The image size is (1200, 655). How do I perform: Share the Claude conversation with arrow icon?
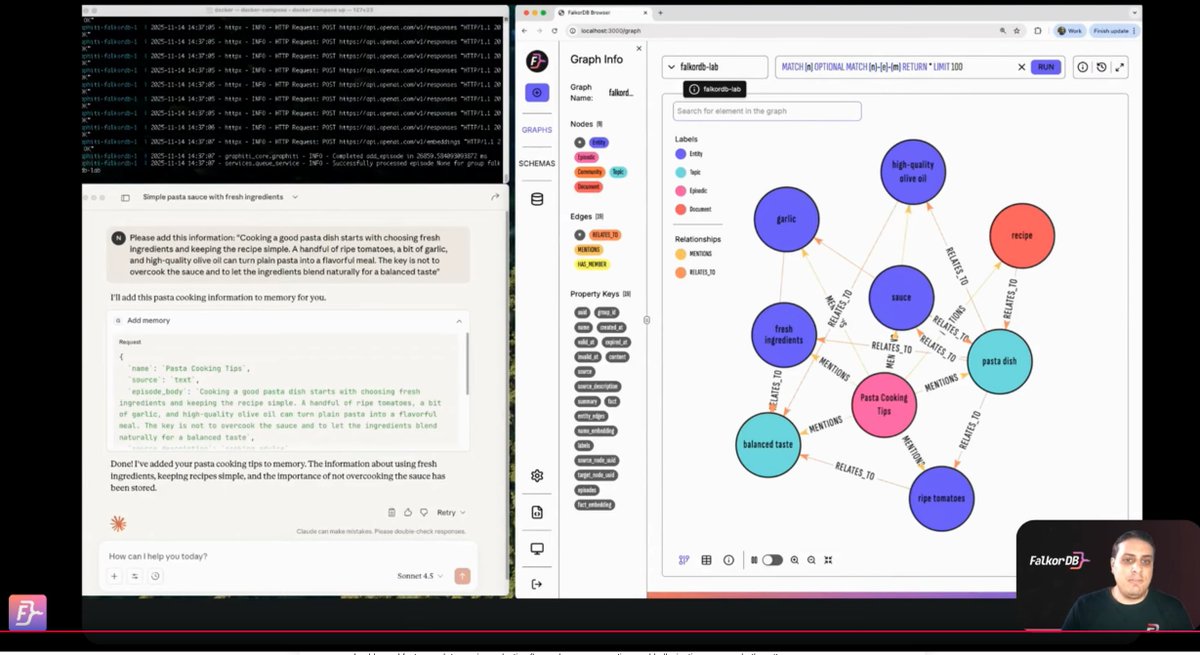[495, 198]
